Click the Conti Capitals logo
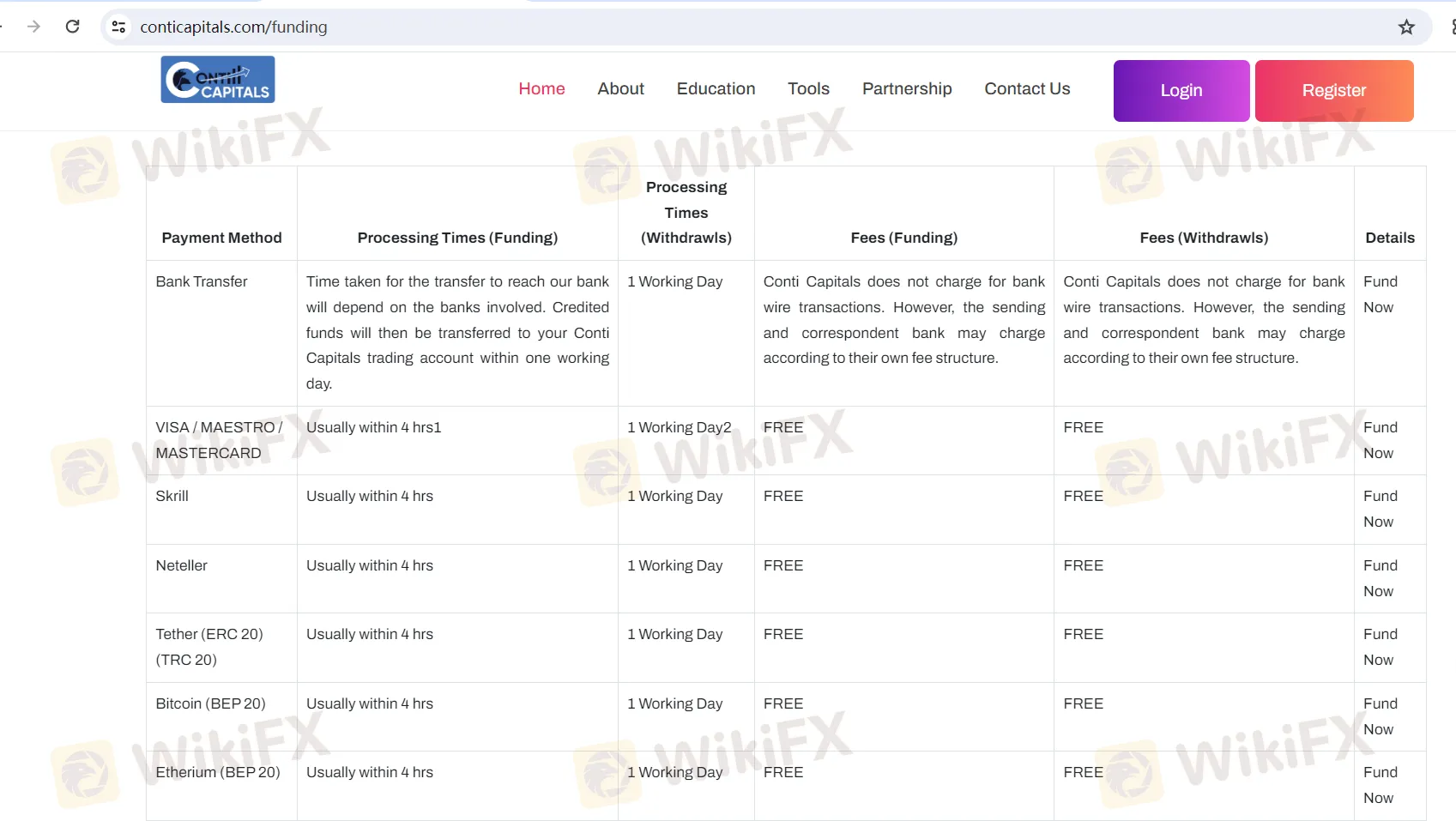The height and width of the screenshot is (821, 1456). (x=218, y=80)
